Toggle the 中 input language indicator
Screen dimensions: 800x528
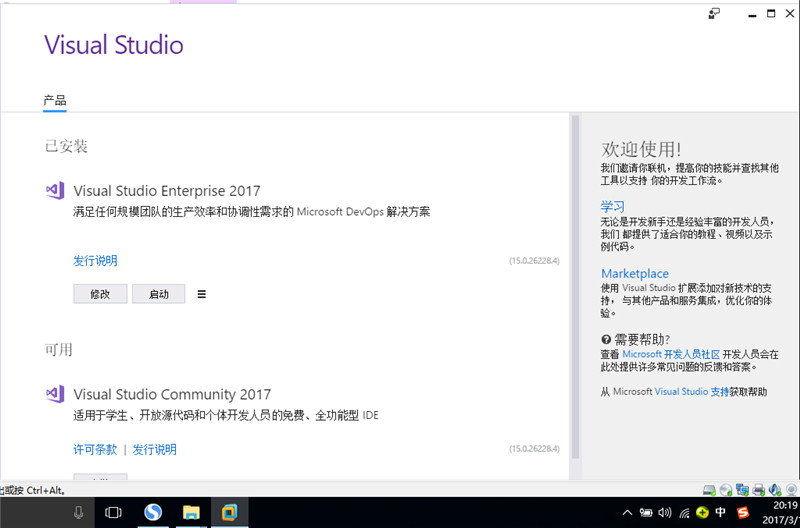click(x=721, y=512)
